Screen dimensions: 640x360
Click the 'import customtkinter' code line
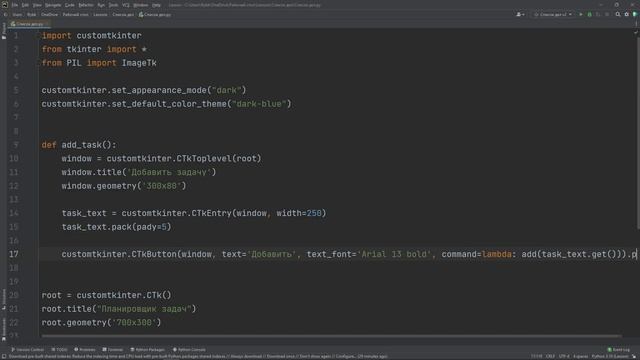[x=91, y=36]
